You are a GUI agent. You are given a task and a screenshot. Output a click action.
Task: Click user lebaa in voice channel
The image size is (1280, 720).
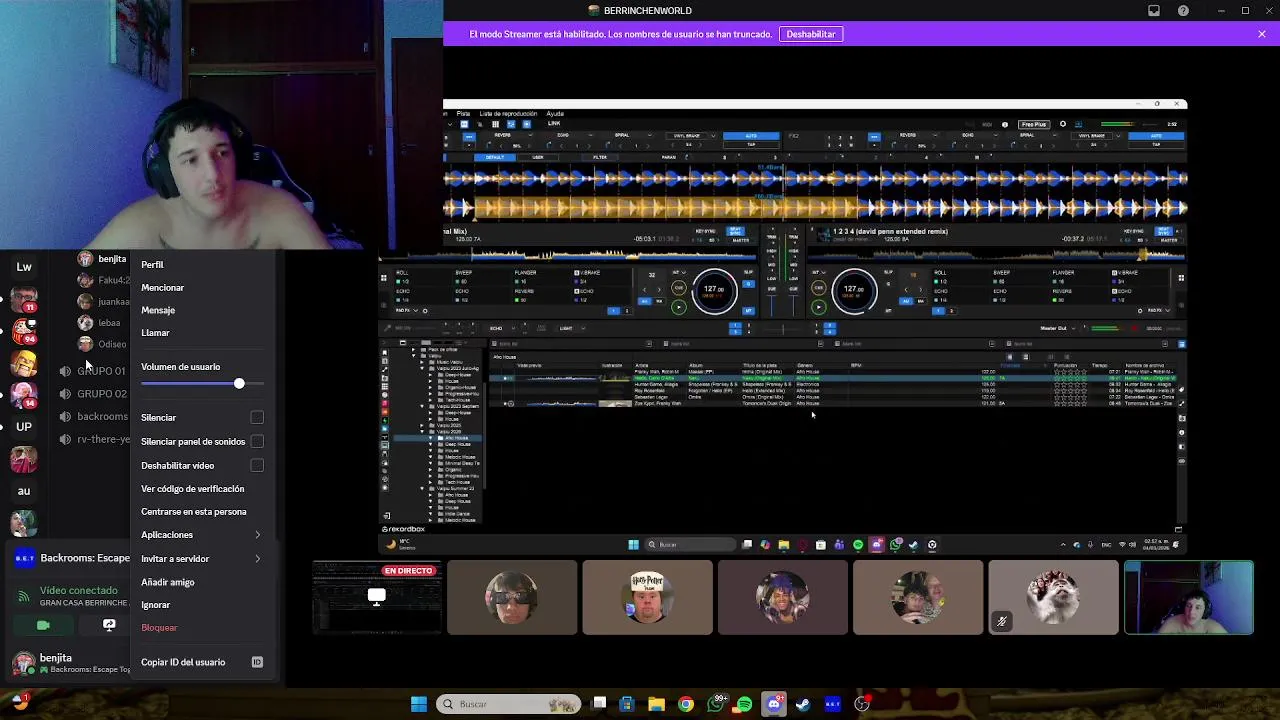[x=100, y=323]
